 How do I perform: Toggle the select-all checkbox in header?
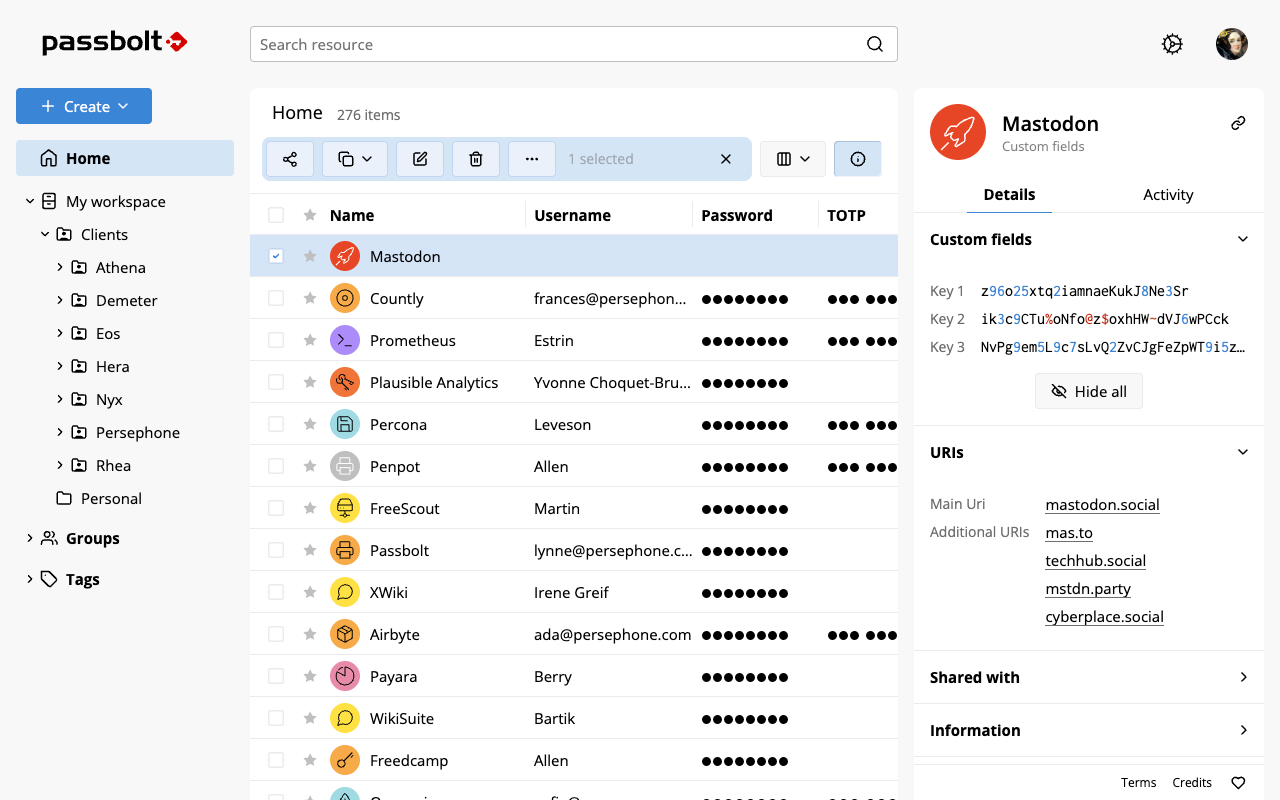point(276,215)
